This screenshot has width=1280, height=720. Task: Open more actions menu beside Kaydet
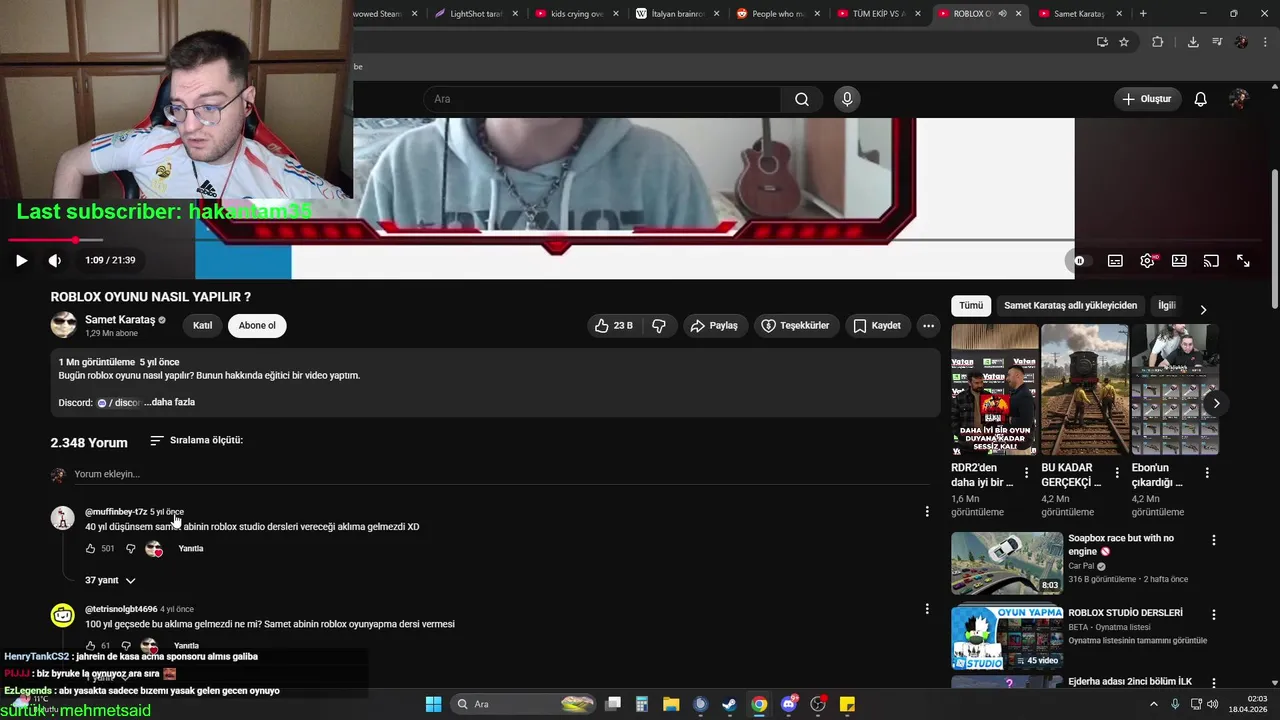point(928,325)
